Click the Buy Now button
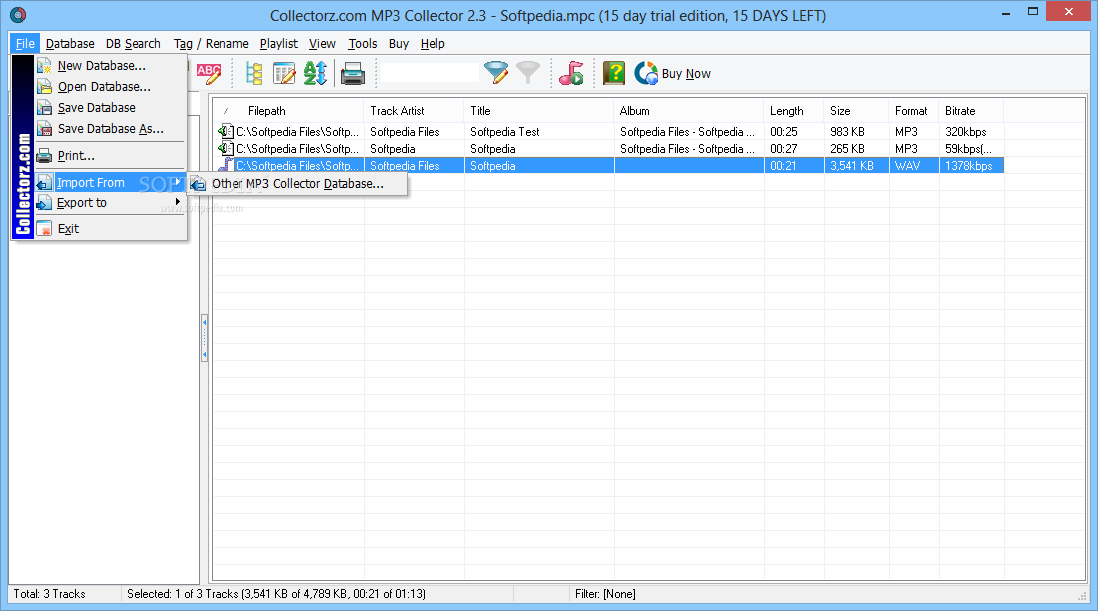Viewport: 1098px width, 611px height. click(673, 73)
